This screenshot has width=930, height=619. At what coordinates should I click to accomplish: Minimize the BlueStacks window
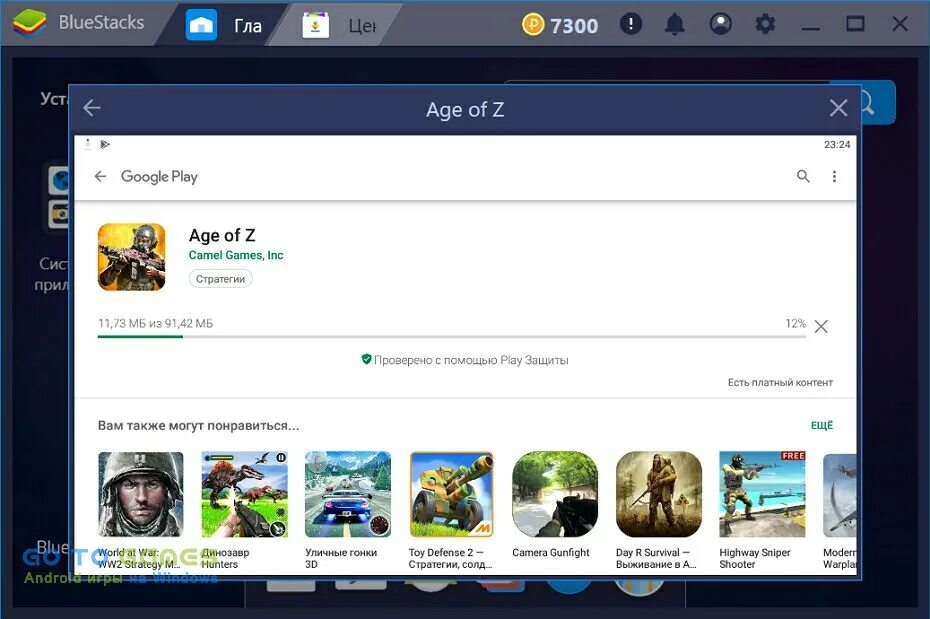tap(810, 27)
